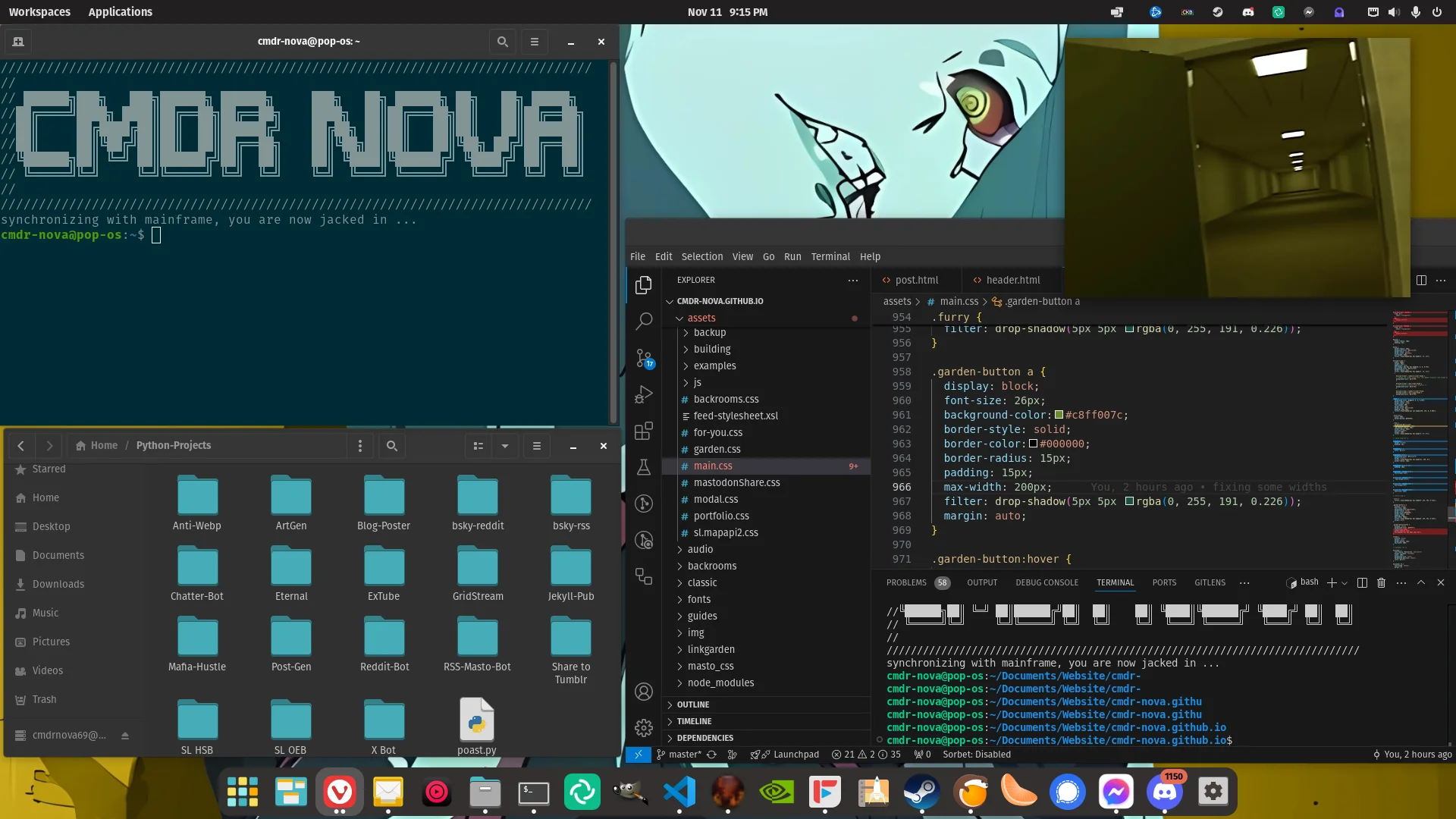Eject the cmdrnova69 mounted drive
The width and height of the screenshot is (1456, 819).
[x=125, y=736]
